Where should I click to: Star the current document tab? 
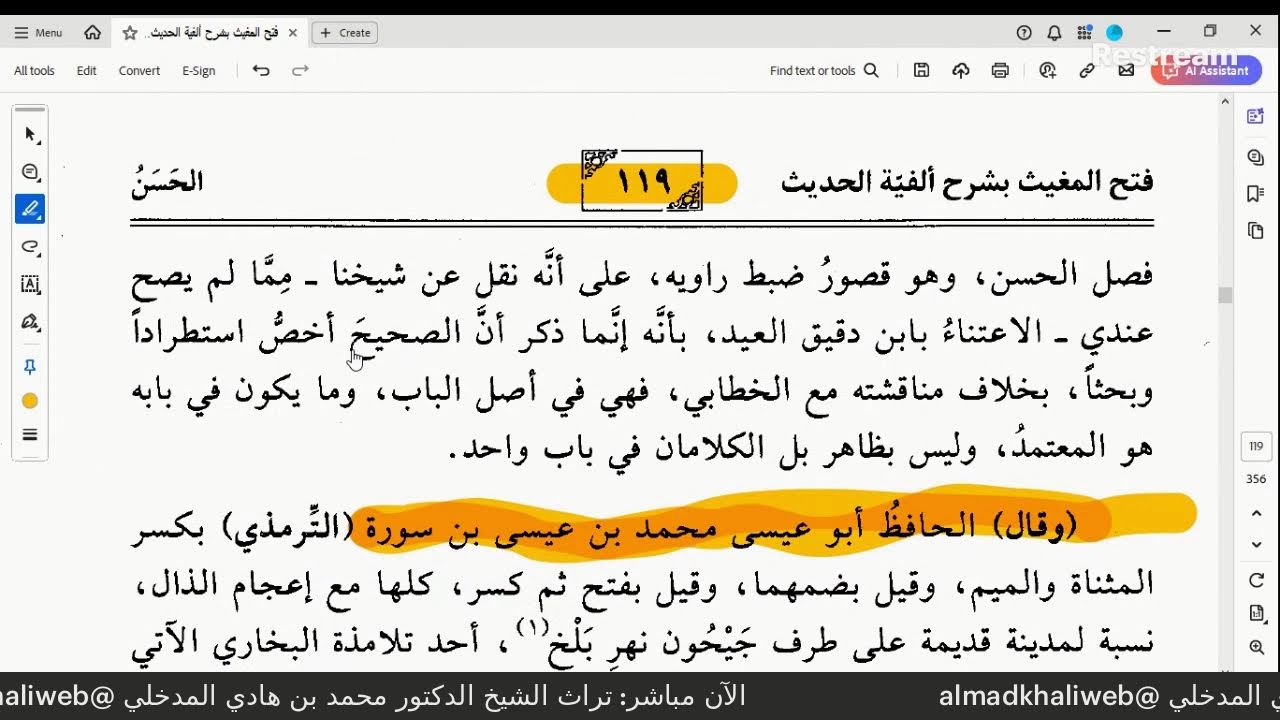[x=130, y=33]
